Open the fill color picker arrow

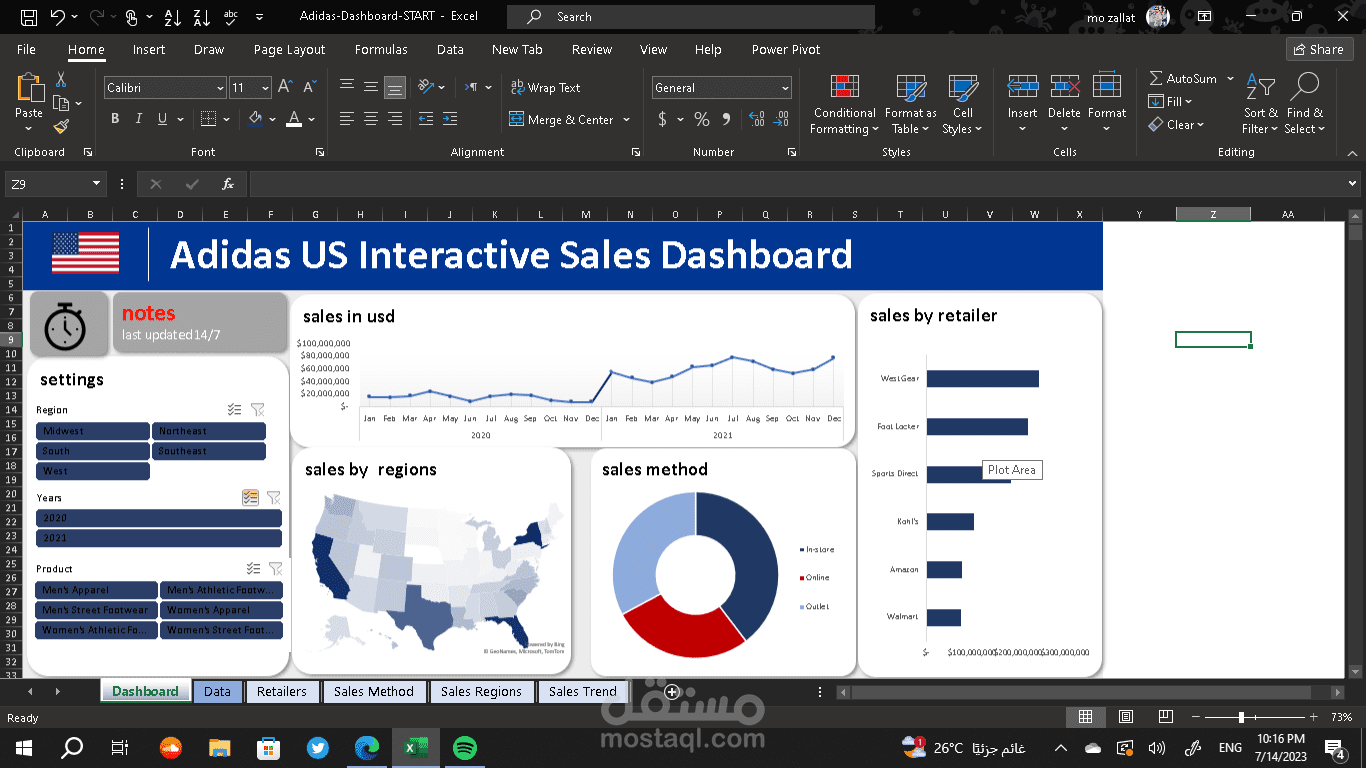point(273,119)
